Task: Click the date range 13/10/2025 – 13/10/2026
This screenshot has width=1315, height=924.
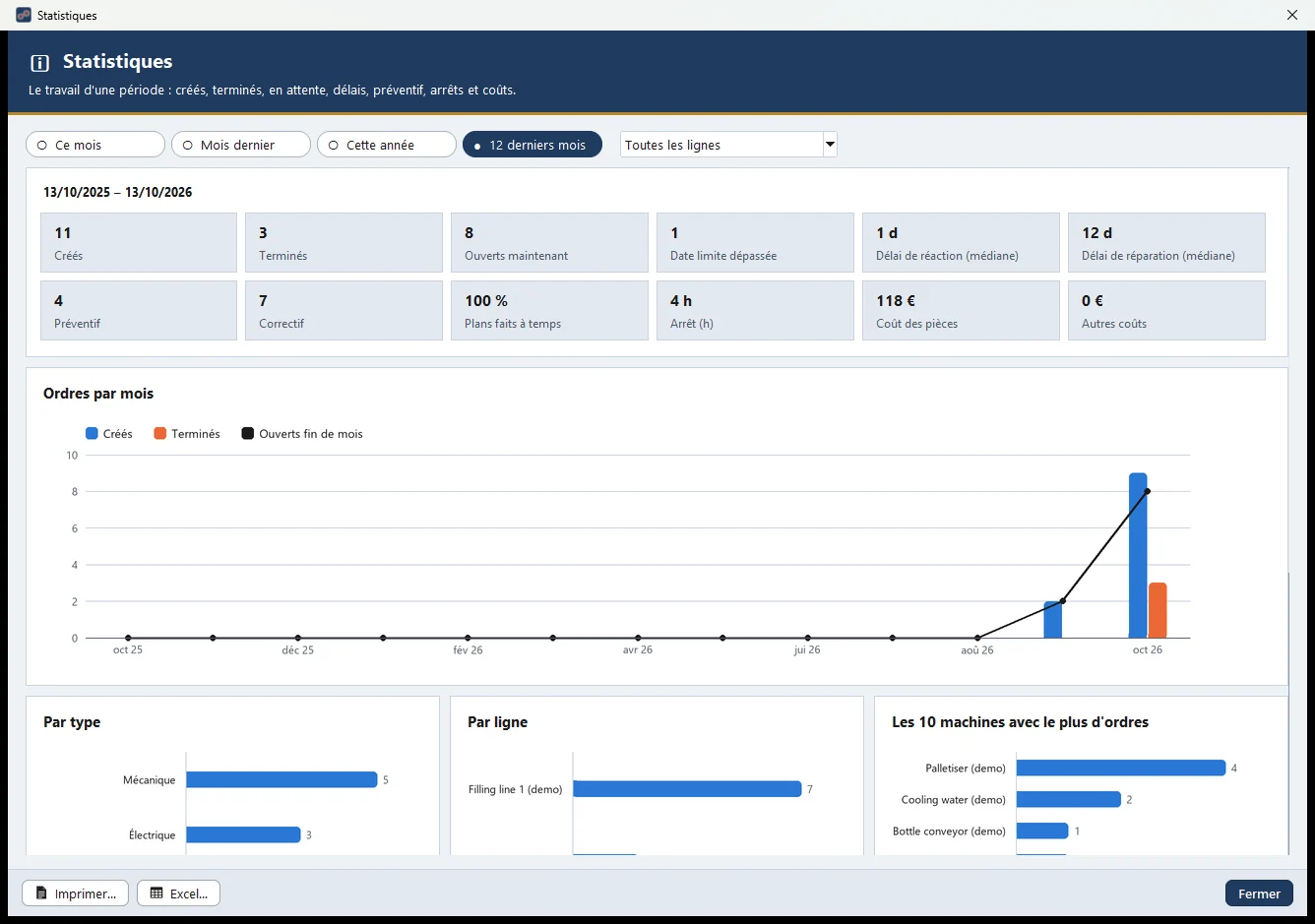Action: [118, 193]
